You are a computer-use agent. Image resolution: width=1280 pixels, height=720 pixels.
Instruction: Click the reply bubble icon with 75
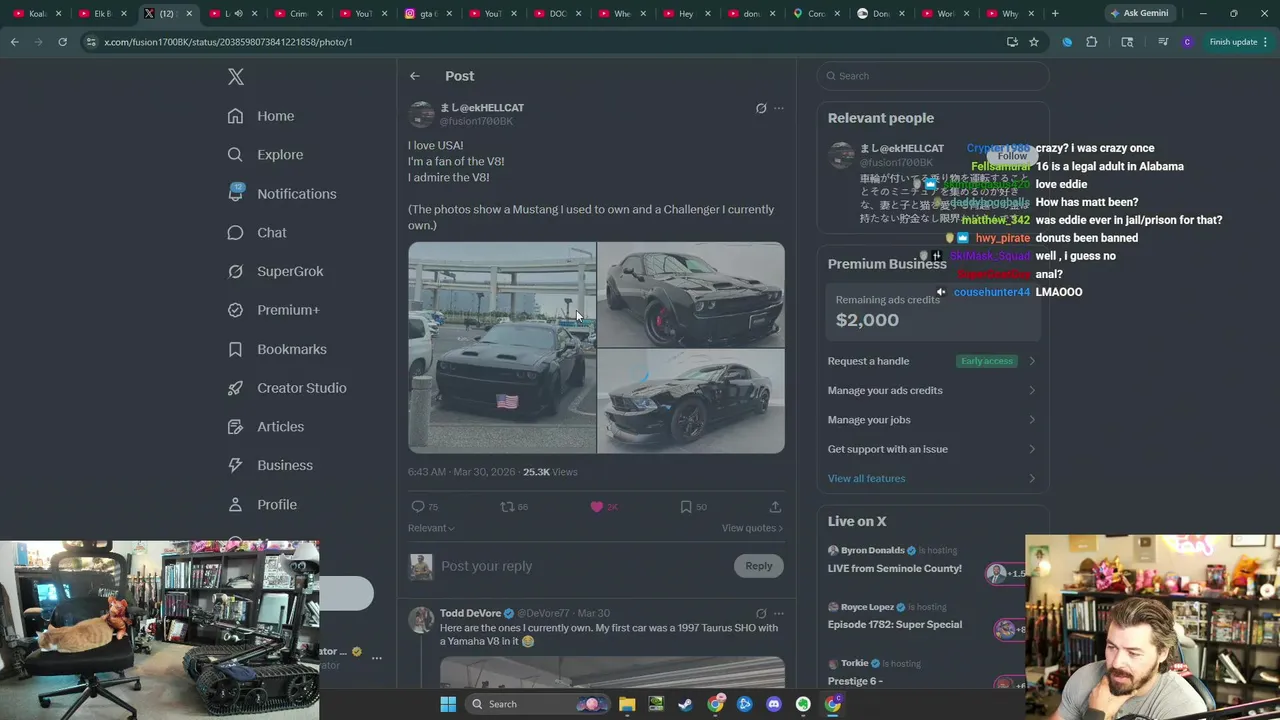click(x=418, y=507)
